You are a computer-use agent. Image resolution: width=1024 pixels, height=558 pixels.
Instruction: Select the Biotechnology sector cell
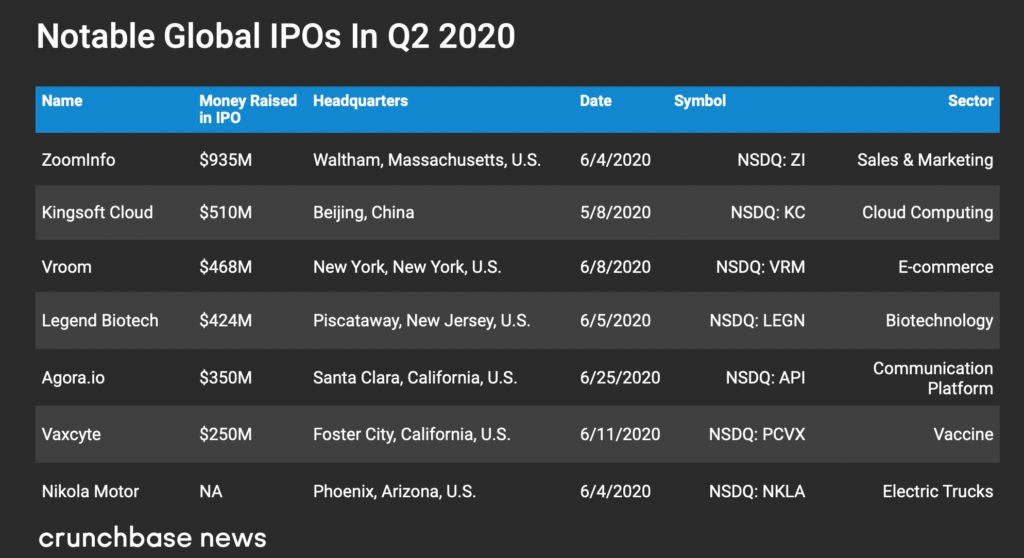(940, 321)
